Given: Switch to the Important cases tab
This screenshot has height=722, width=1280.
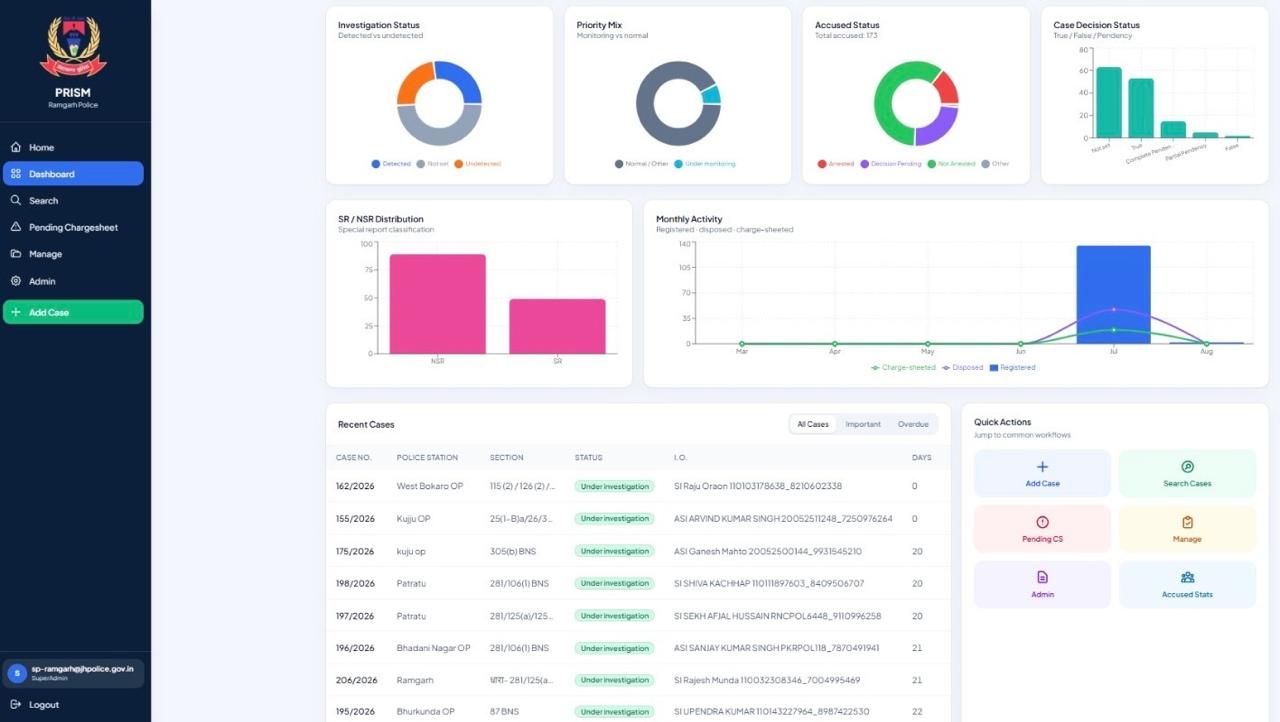Looking at the screenshot, I should [x=863, y=424].
